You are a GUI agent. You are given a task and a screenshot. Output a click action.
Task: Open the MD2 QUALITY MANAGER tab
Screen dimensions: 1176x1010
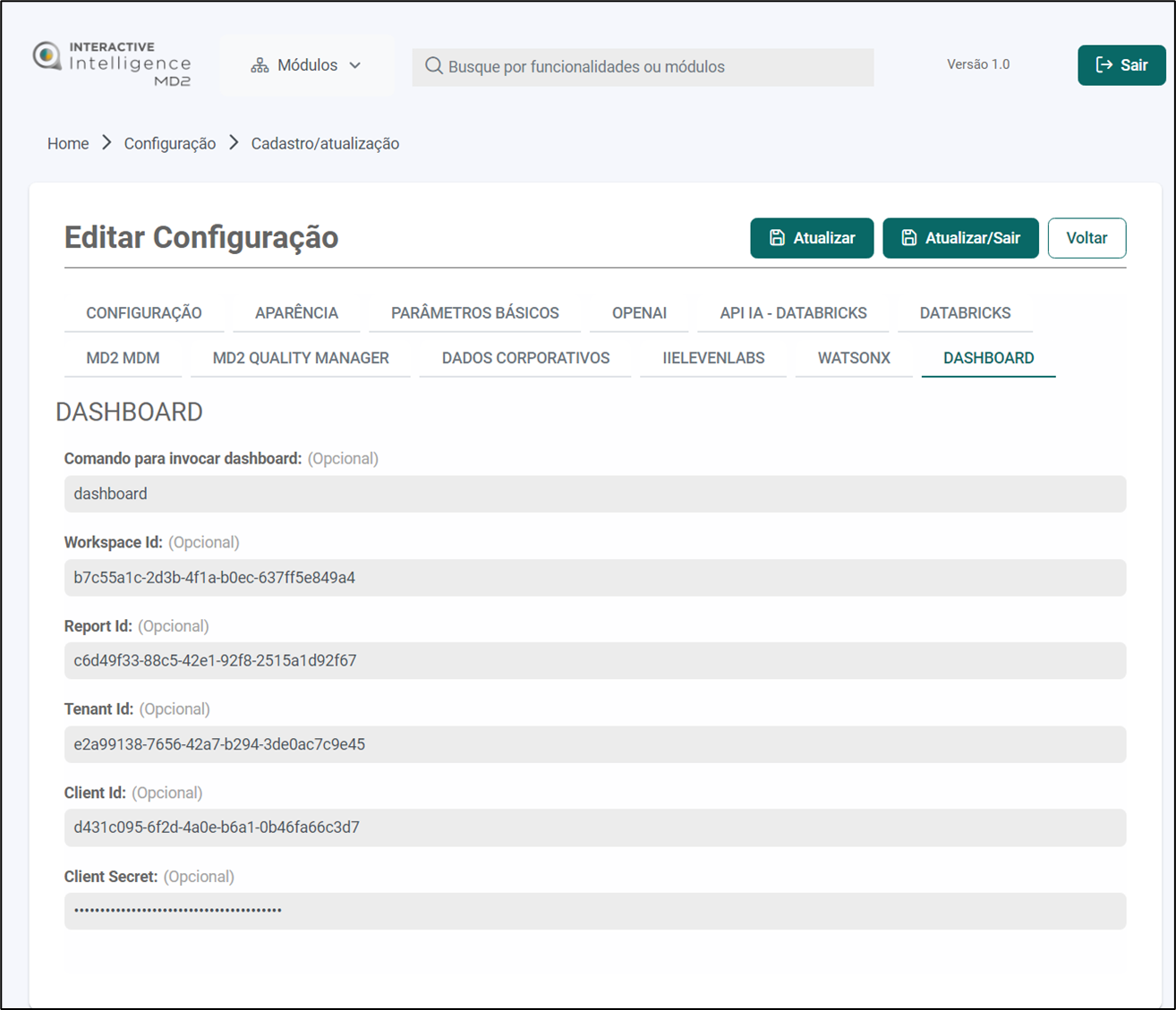coord(301,358)
